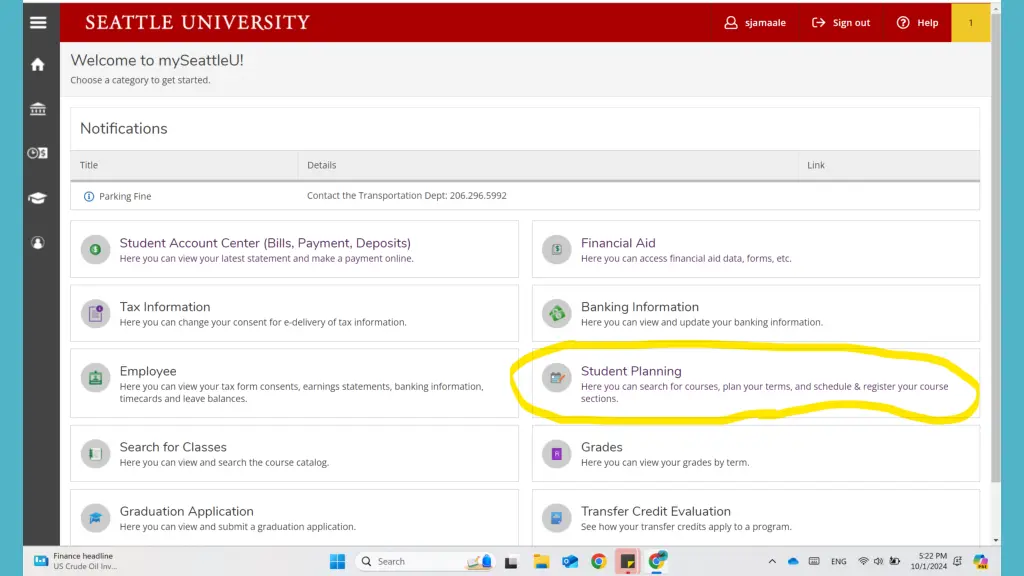Click the Transfer Credit Evaluation icon
The image size is (1024, 576).
[556, 517]
